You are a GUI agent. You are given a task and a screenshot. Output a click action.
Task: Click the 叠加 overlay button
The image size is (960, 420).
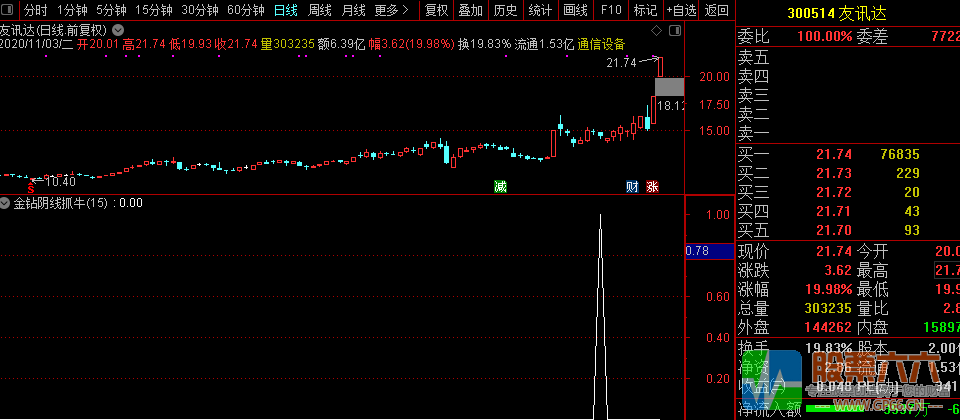coord(471,10)
